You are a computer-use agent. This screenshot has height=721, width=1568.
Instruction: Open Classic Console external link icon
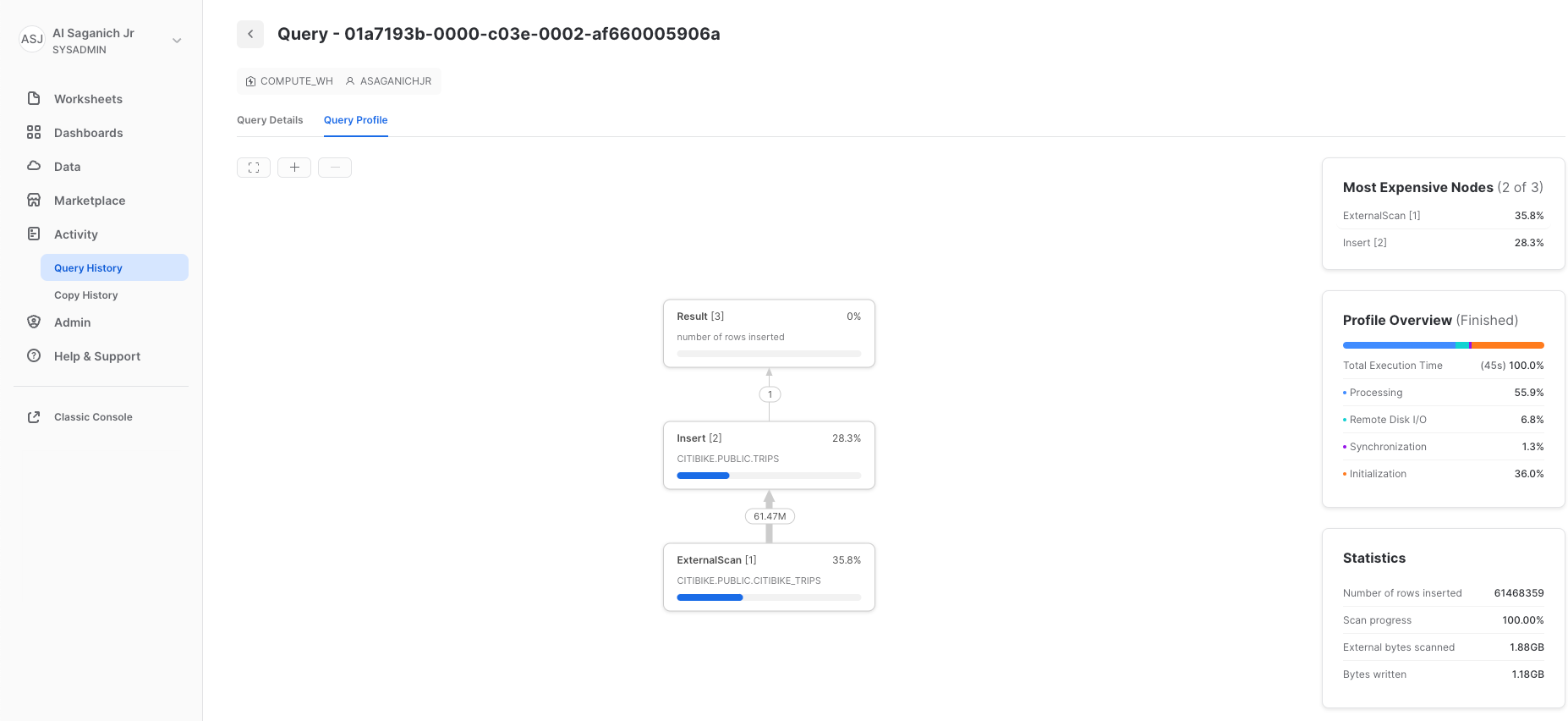coord(34,416)
